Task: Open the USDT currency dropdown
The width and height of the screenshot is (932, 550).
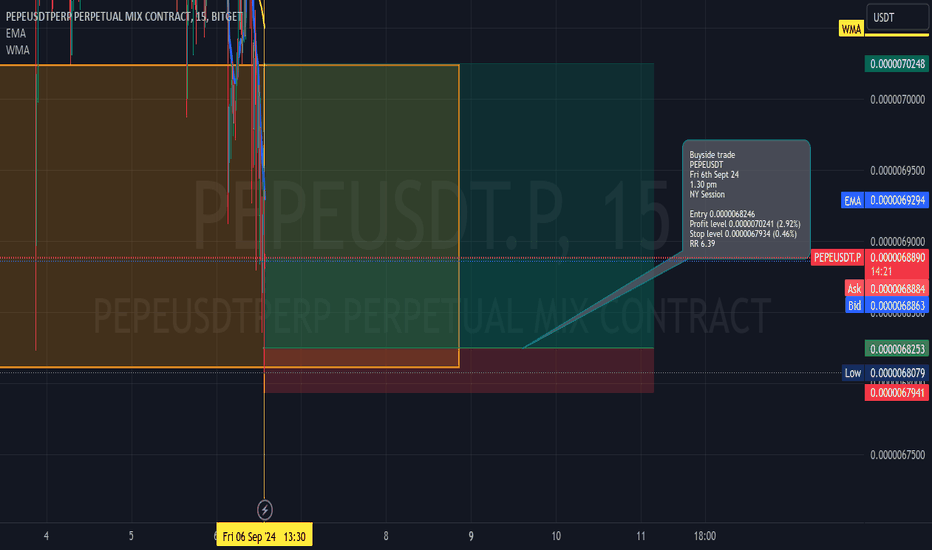Action: (898, 17)
